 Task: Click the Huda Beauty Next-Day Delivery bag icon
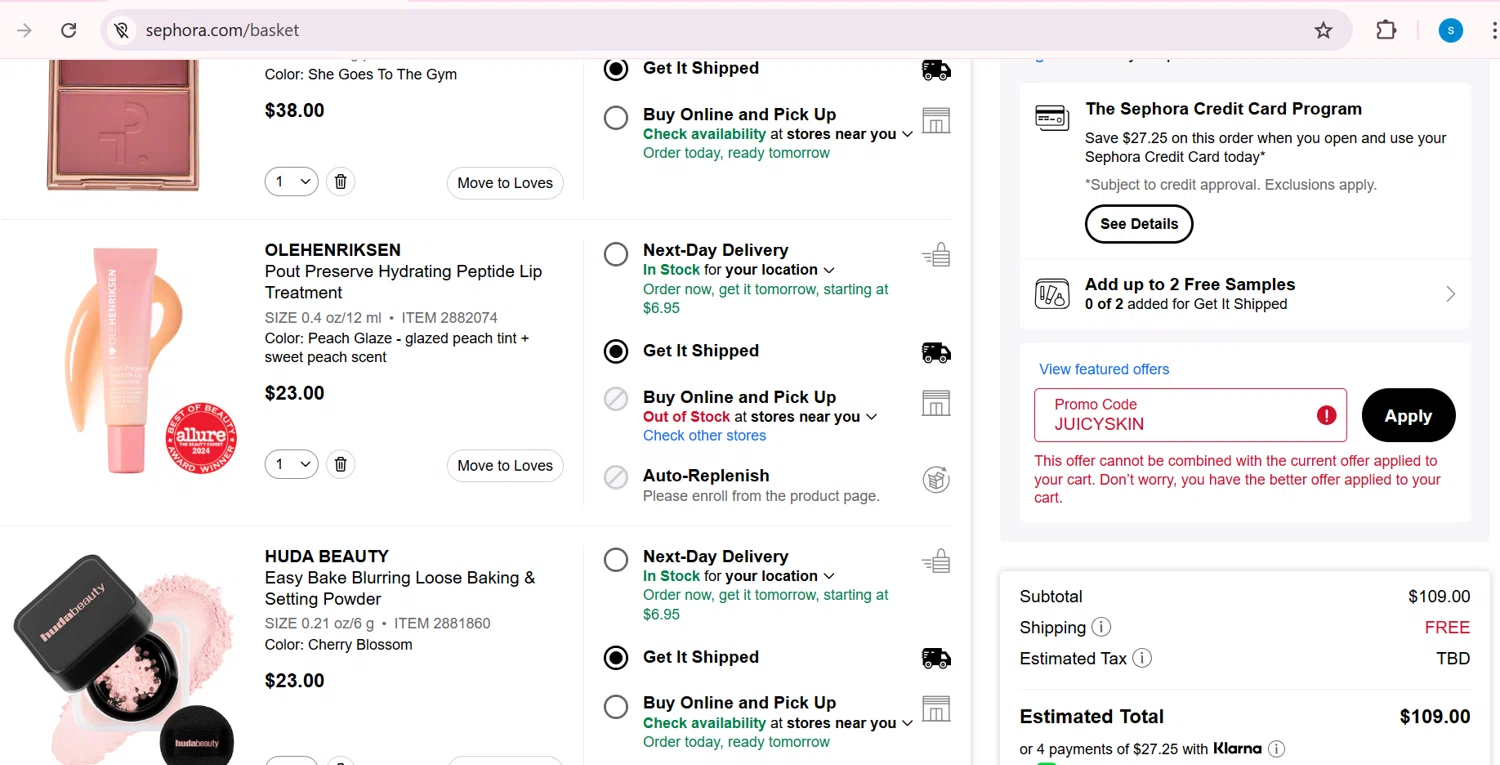click(936, 561)
